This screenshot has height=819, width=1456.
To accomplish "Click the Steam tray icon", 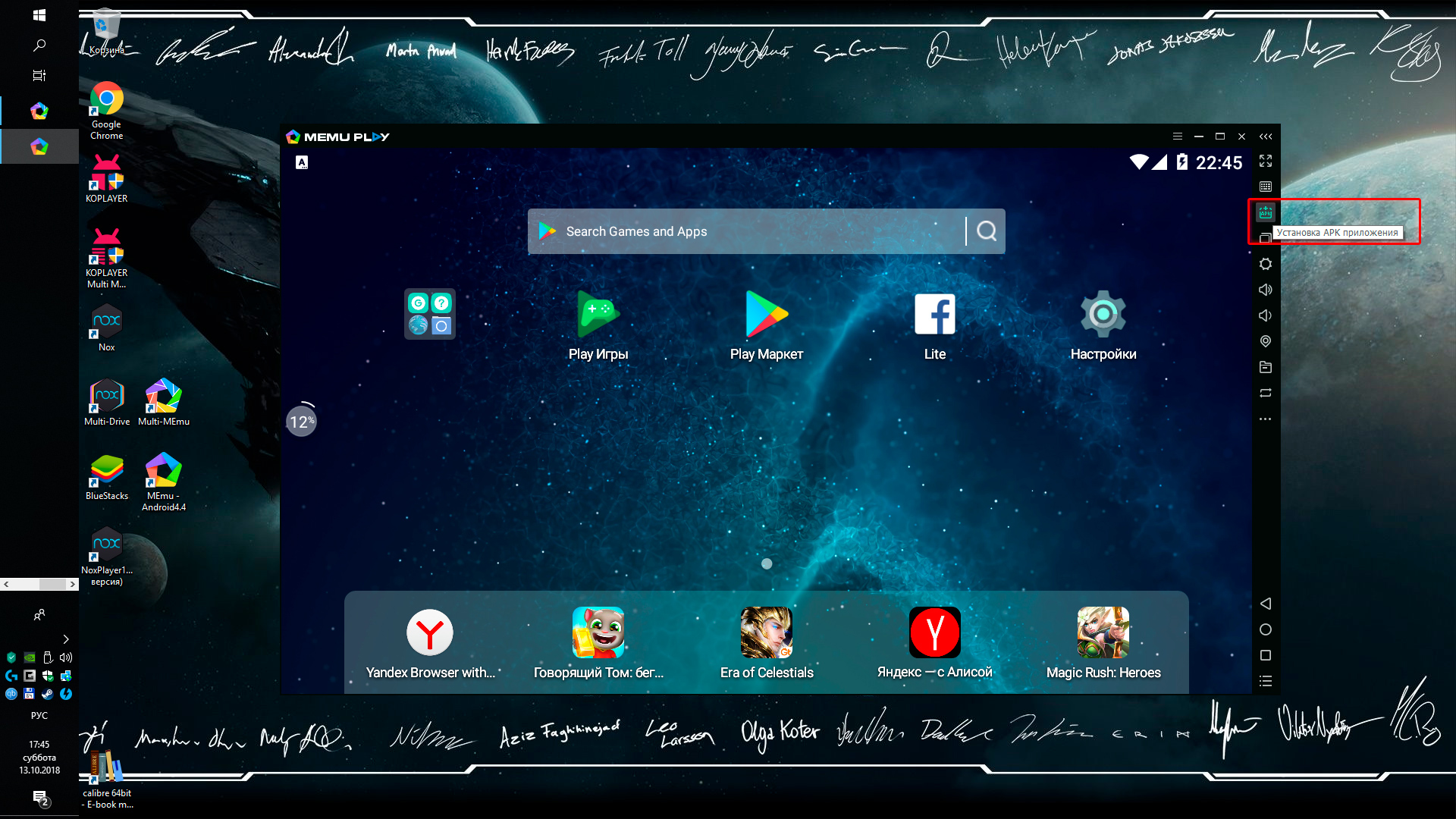I will click(47, 693).
